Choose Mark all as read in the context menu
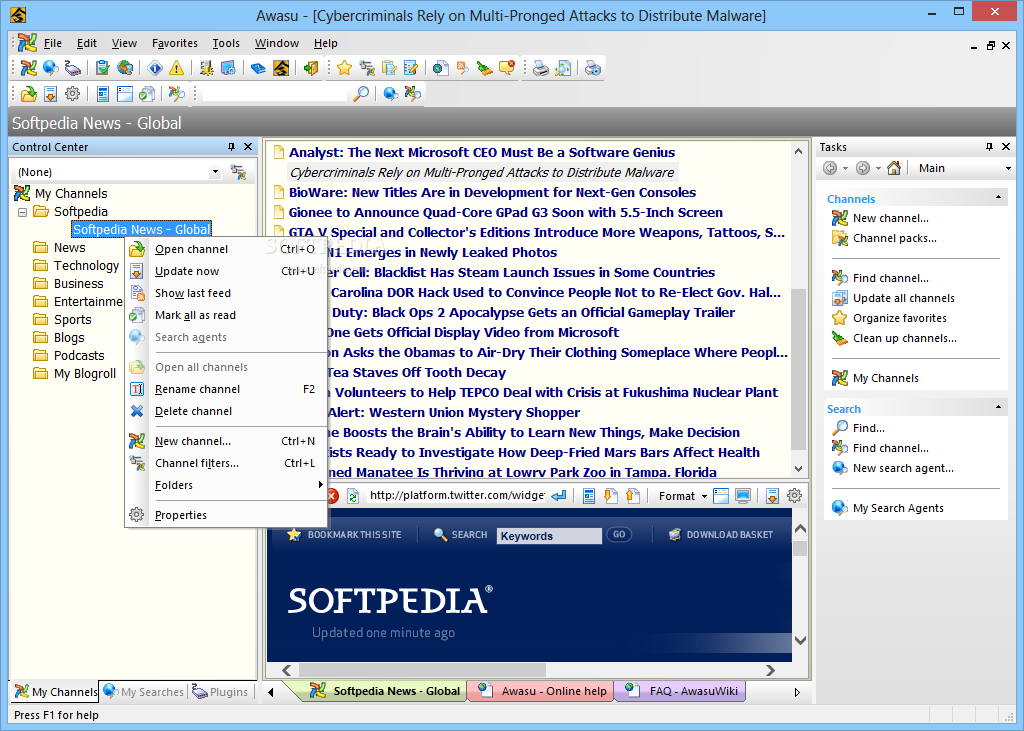1024x731 pixels. coord(225,315)
